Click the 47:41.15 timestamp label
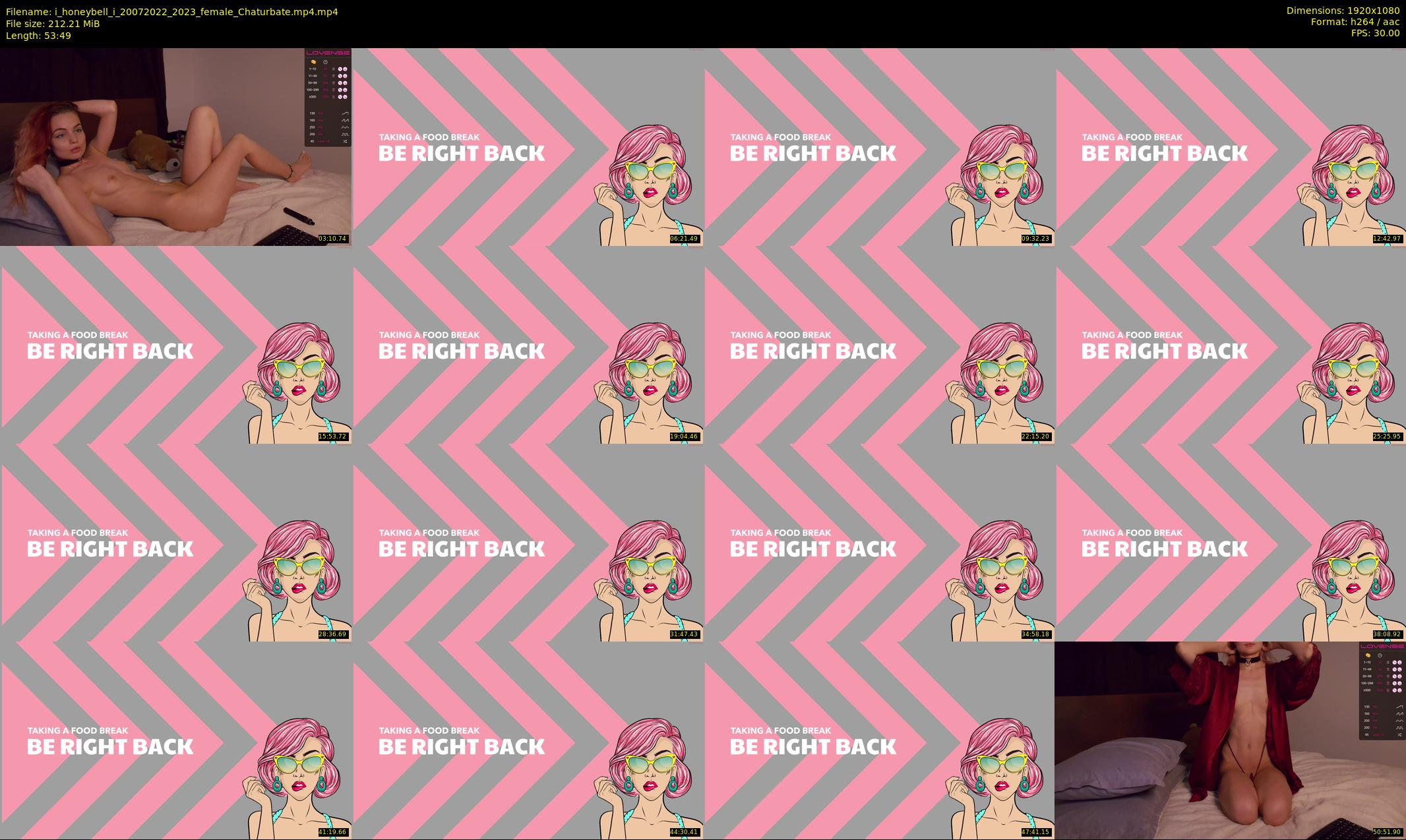Screen dimensions: 1406x840 pos(1035,832)
